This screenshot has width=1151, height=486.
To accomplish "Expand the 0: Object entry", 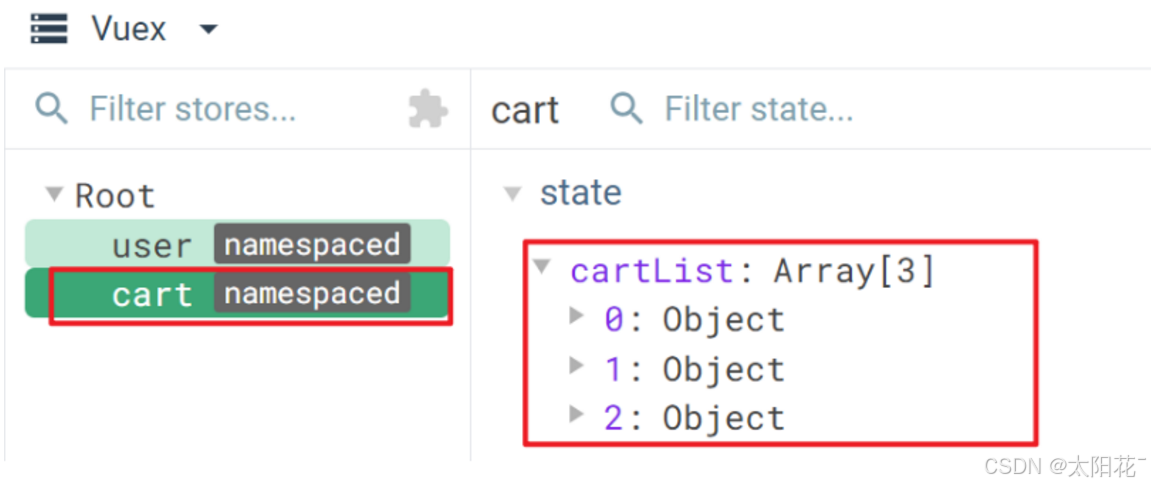I will 578,316.
